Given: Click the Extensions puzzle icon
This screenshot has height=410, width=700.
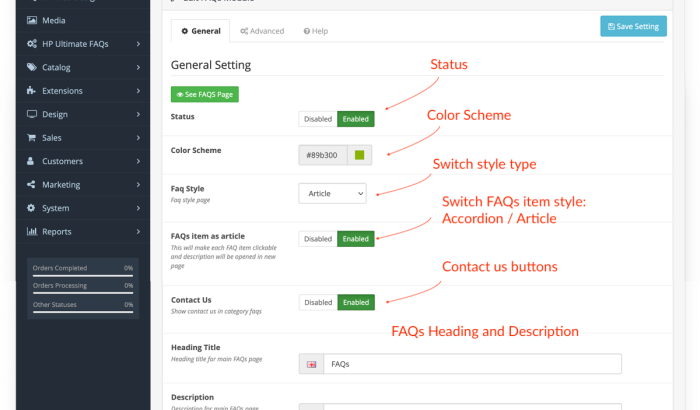Looking at the screenshot, I should pos(31,91).
